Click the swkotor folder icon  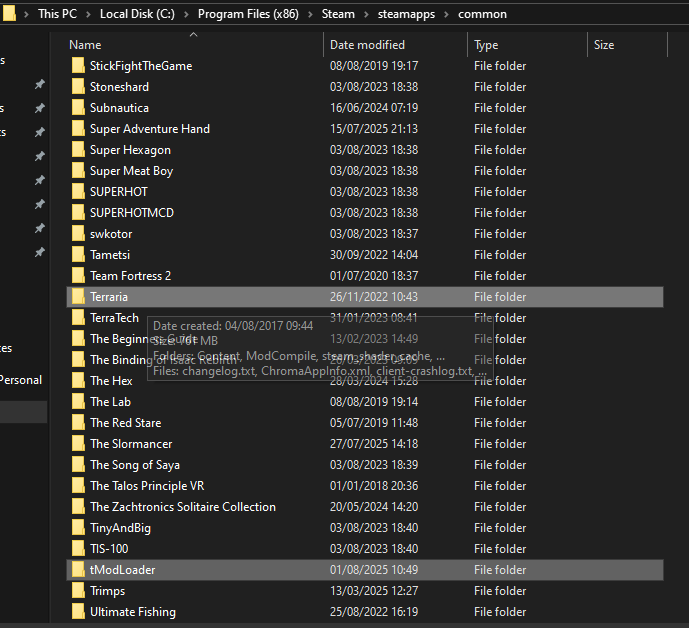78,234
